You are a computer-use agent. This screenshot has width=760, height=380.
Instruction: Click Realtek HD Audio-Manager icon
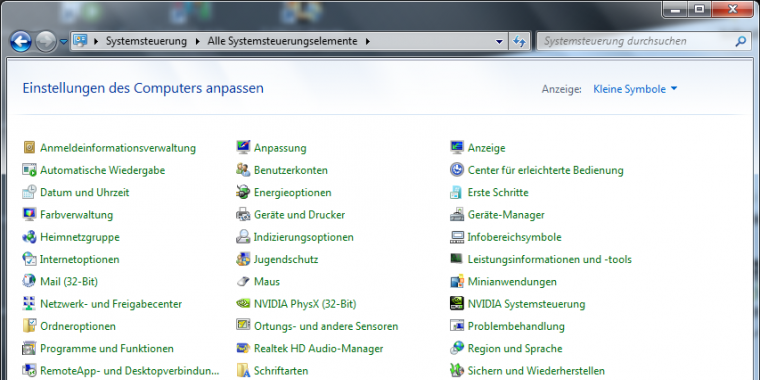pyautogui.click(x=243, y=348)
